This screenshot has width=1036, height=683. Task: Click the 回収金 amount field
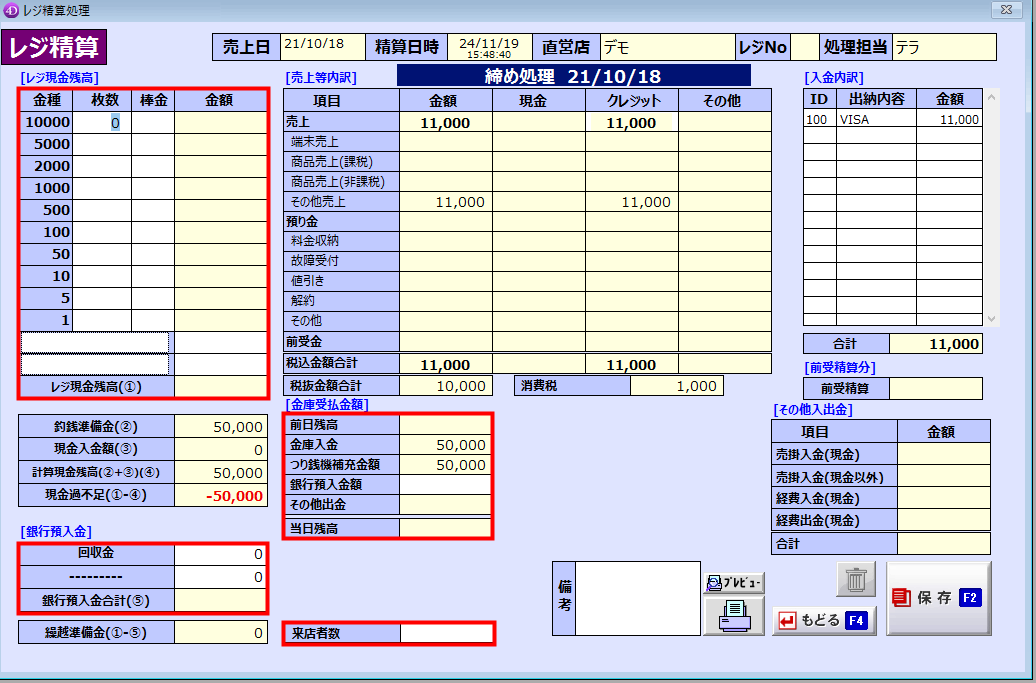coord(220,554)
